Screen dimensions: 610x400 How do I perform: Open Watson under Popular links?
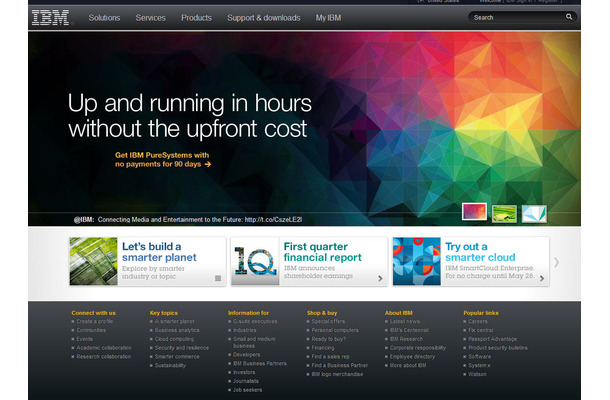[477, 374]
